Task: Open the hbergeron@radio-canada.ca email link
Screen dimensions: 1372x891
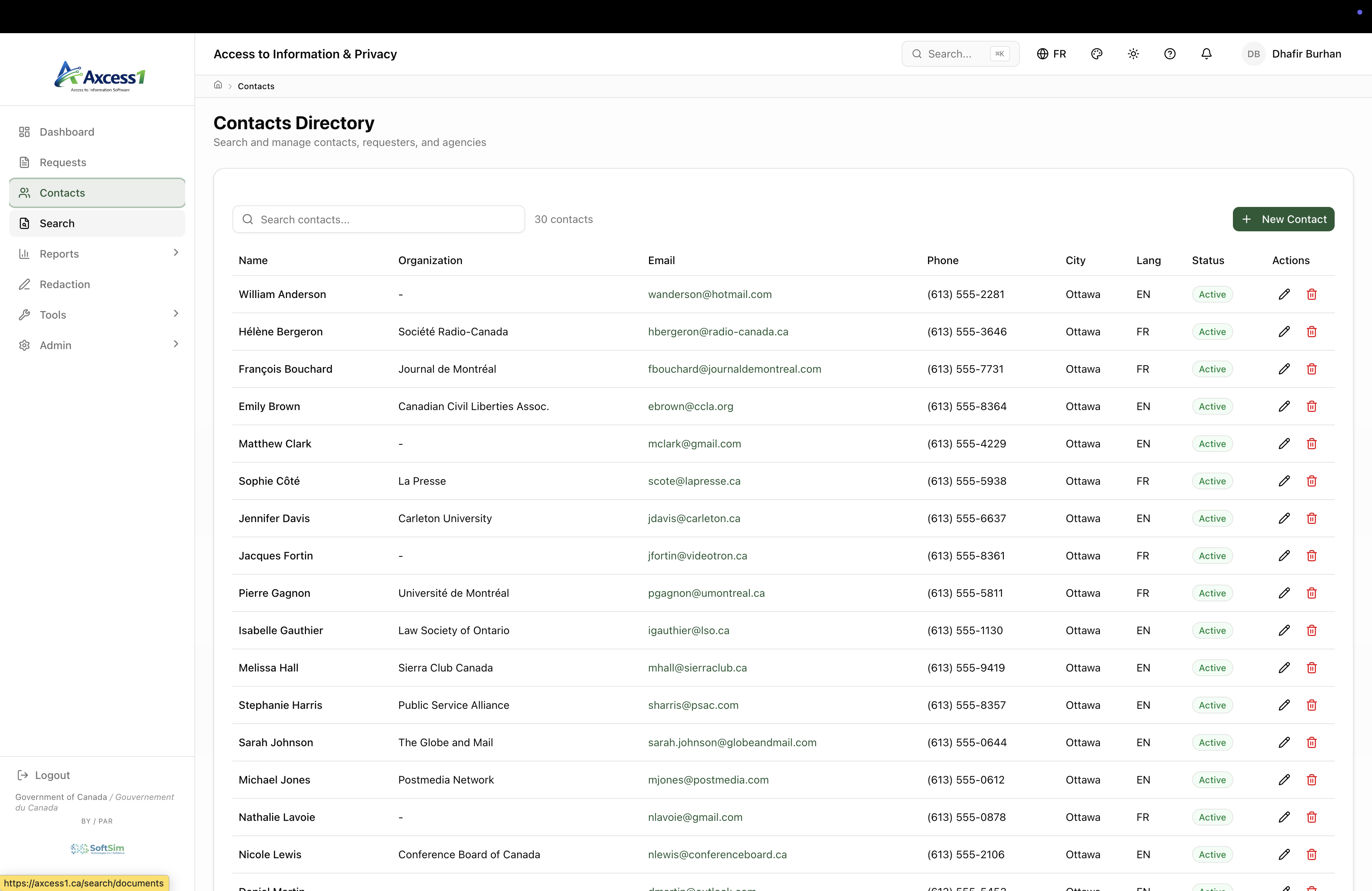Action: pyautogui.click(x=718, y=332)
